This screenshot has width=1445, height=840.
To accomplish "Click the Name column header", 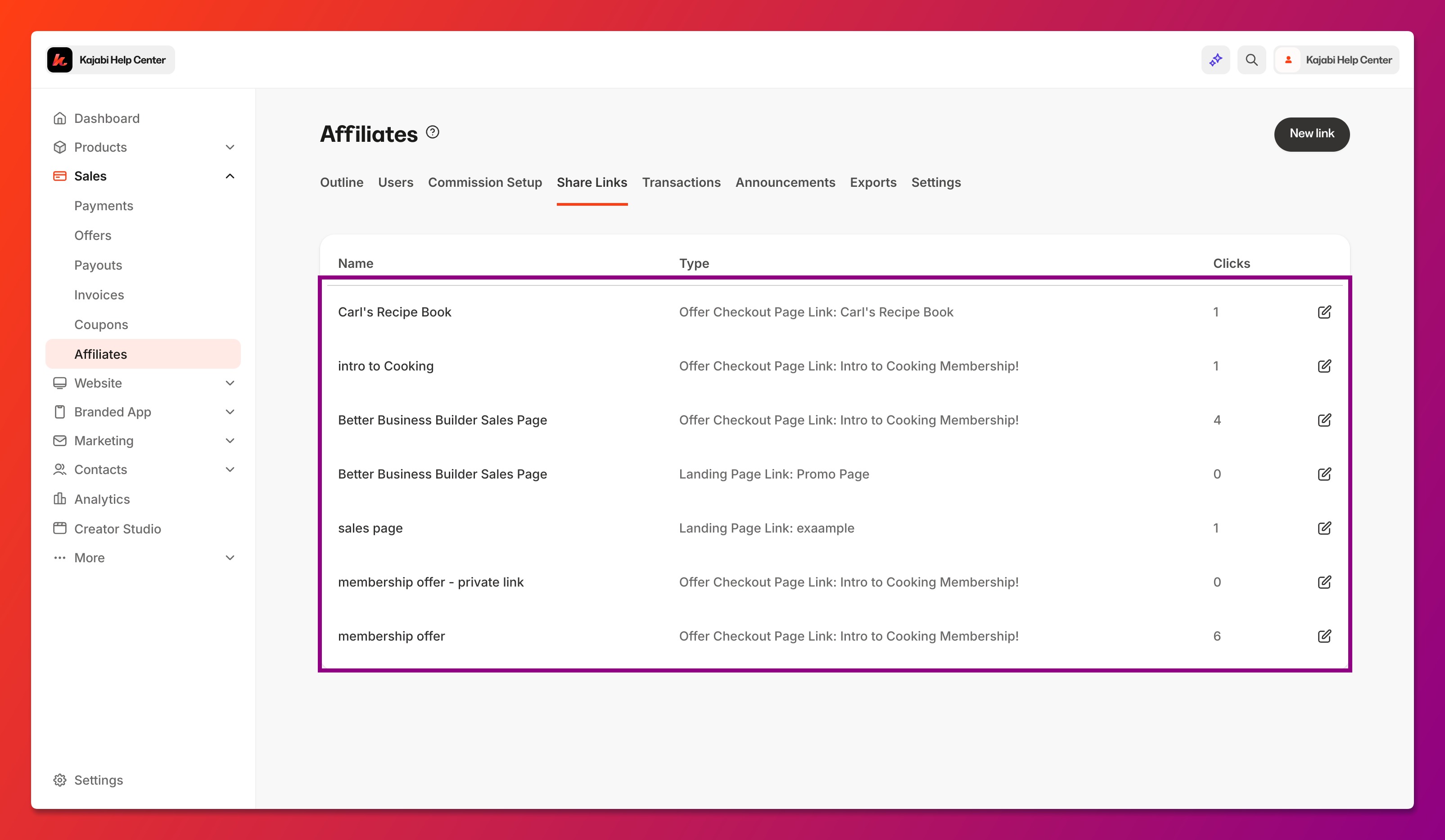I will pyautogui.click(x=356, y=263).
